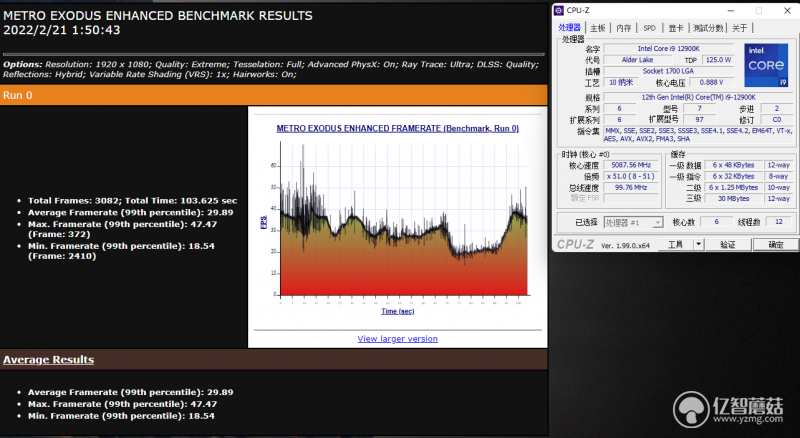Click the Total Frames 3082 result line
This screenshot has width=800, height=438.
click(x=132, y=201)
